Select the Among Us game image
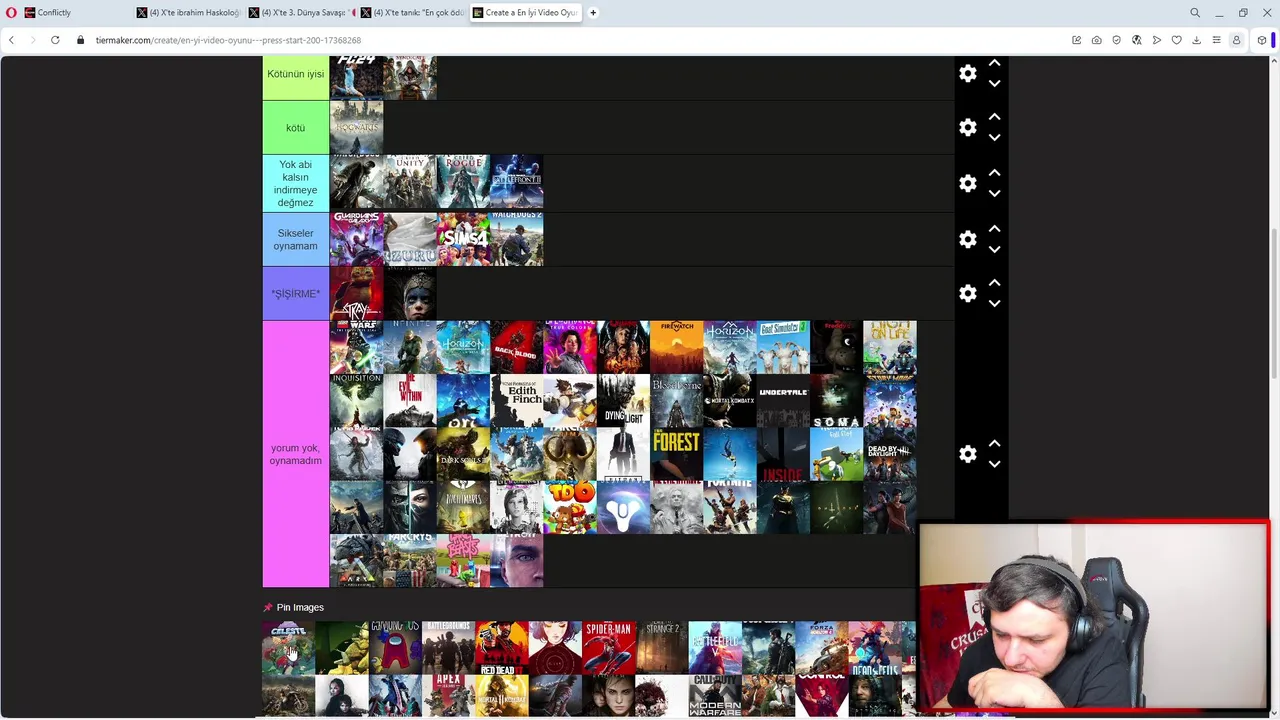Viewport: 1280px width, 720px height. (395, 648)
